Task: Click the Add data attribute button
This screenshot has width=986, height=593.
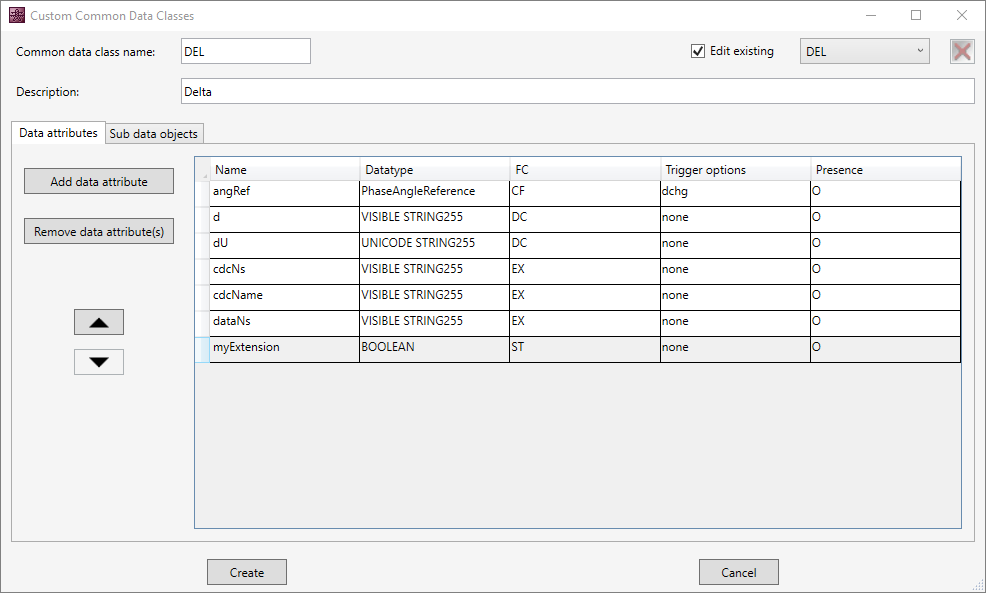Action: point(99,181)
